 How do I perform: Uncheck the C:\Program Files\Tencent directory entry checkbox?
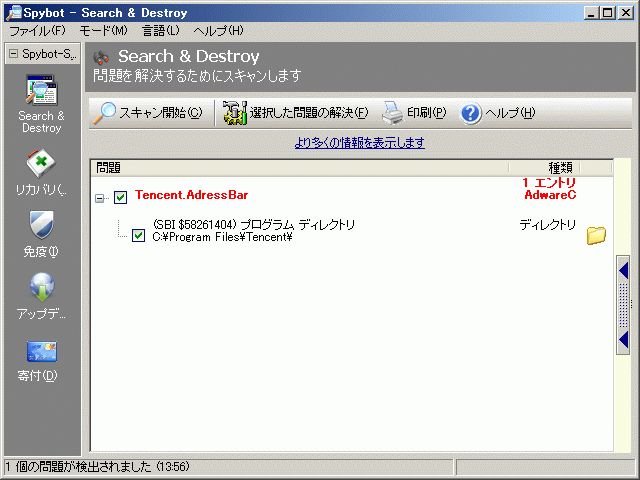click(139, 236)
